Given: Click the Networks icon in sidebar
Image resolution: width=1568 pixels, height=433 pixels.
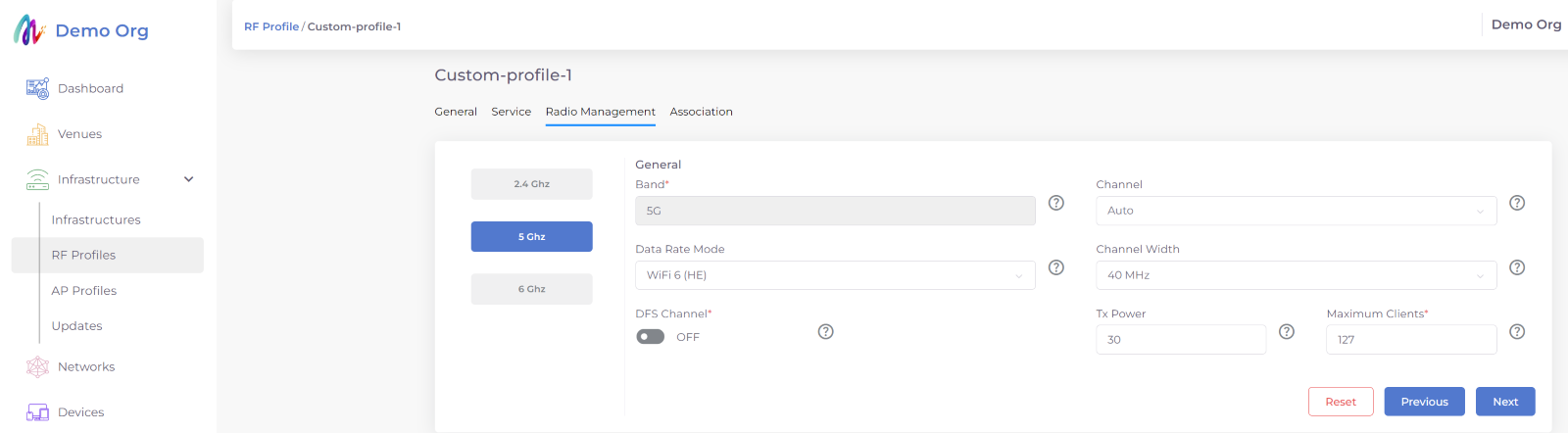Looking at the screenshot, I should [37, 366].
